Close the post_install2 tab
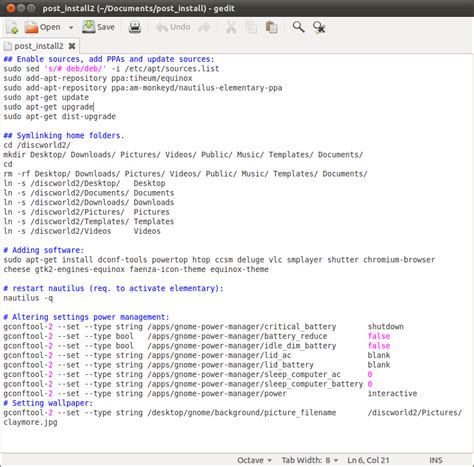The height and width of the screenshot is (467, 474). click(x=72, y=46)
